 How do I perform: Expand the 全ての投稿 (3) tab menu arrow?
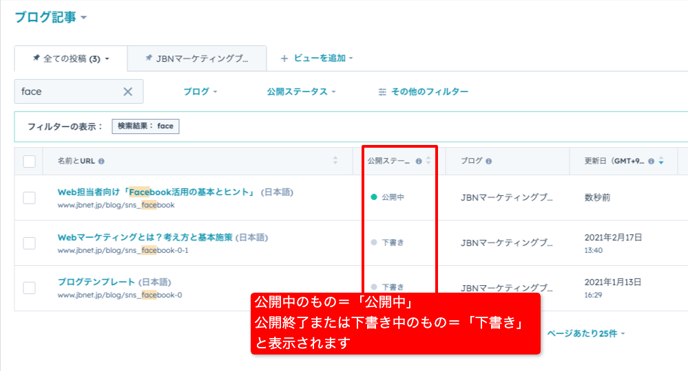click(x=107, y=59)
